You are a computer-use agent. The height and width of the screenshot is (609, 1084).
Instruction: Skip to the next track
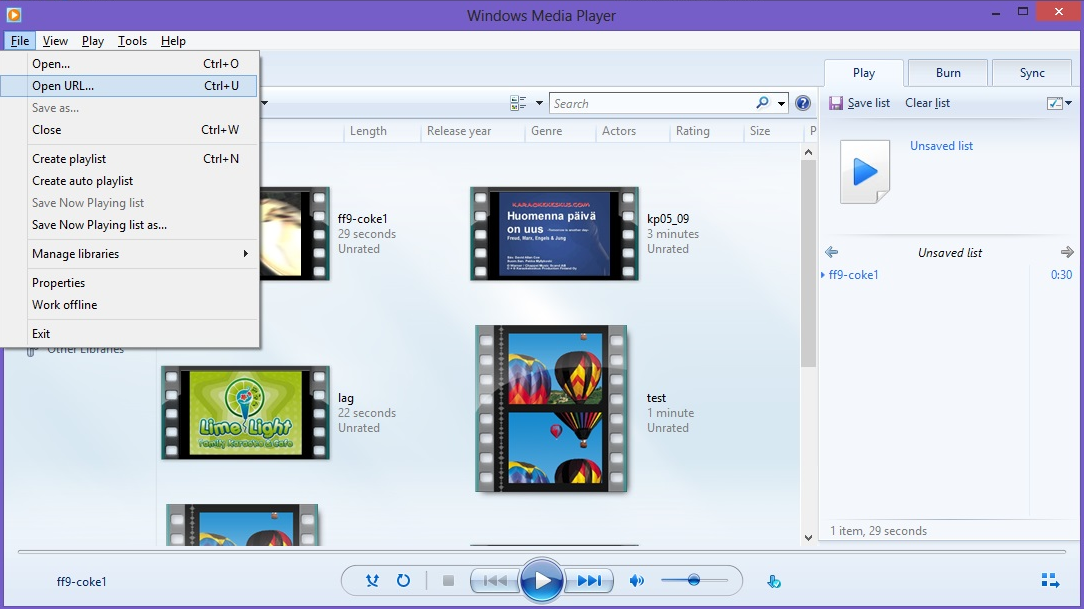pos(589,580)
